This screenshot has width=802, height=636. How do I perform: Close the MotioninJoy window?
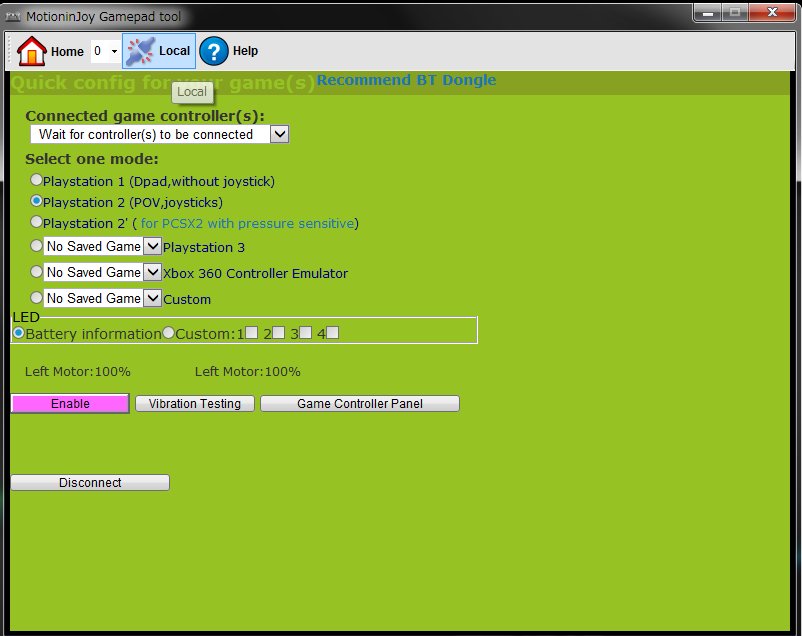point(772,12)
